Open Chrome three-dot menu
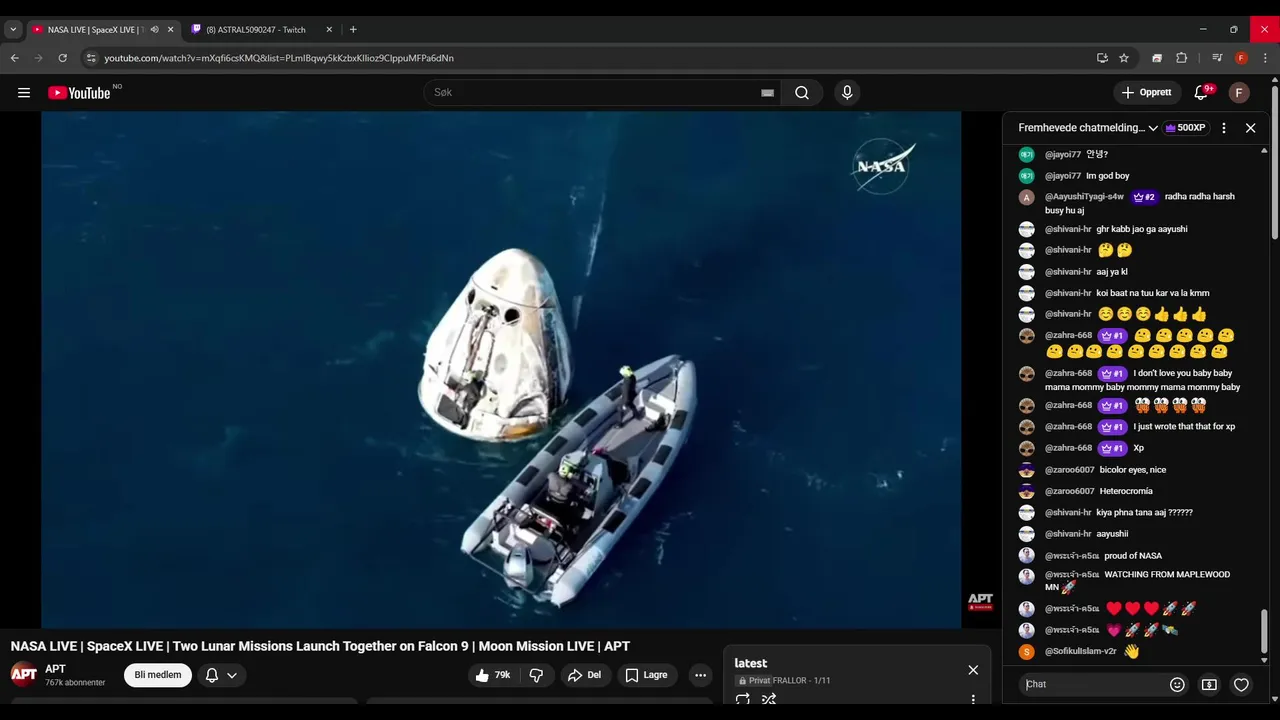Viewport: 1280px width, 720px height. [1266, 58]
